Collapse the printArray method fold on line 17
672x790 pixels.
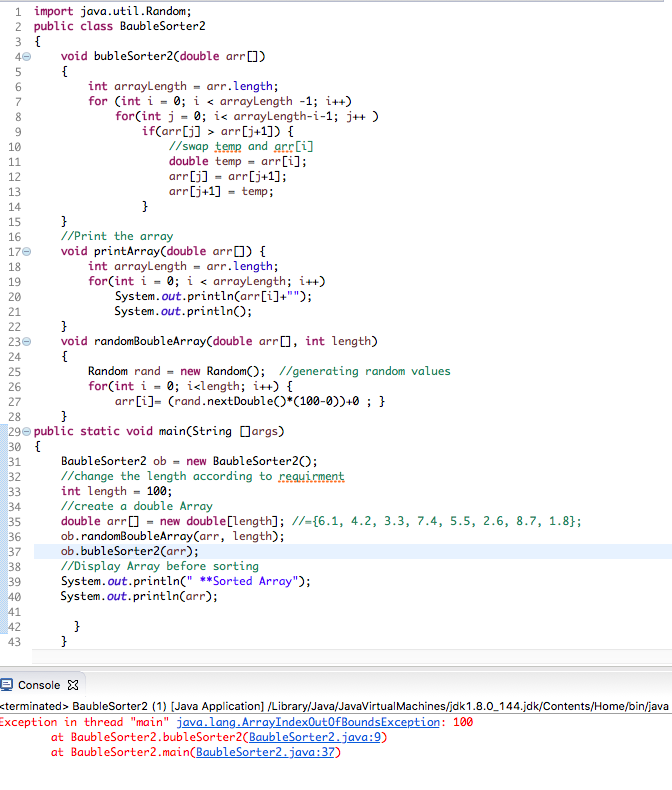coord(27,251)
